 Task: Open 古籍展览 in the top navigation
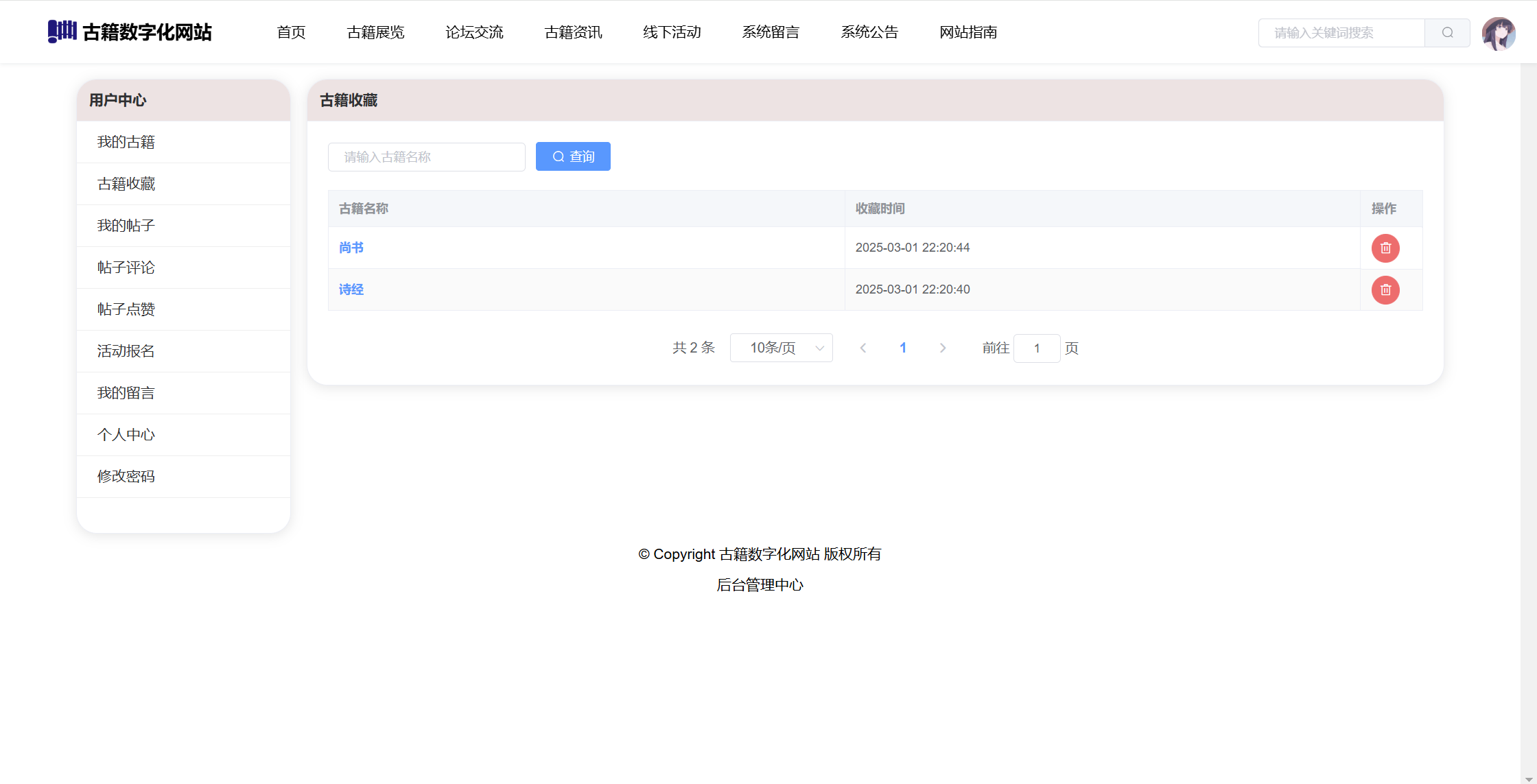pyautogui.click(x=375, y=32)
